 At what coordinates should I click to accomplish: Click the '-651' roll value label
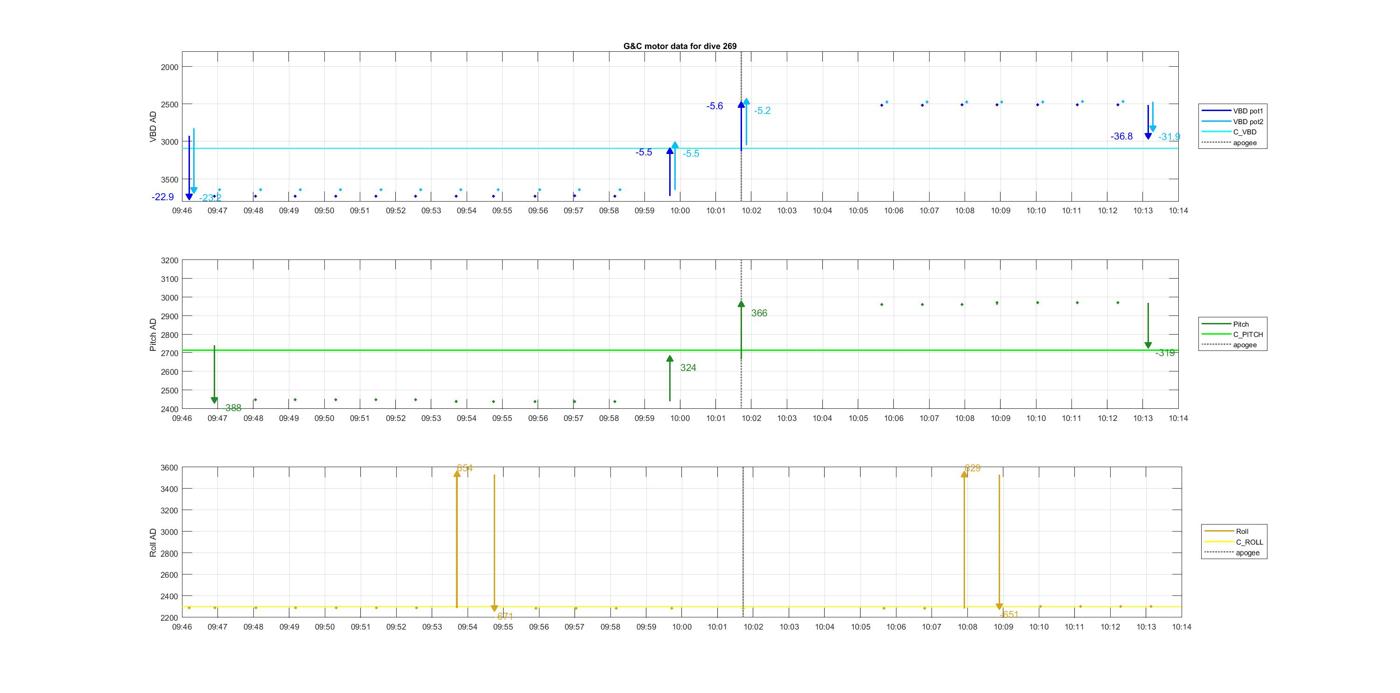click(x=1009, y=615)
